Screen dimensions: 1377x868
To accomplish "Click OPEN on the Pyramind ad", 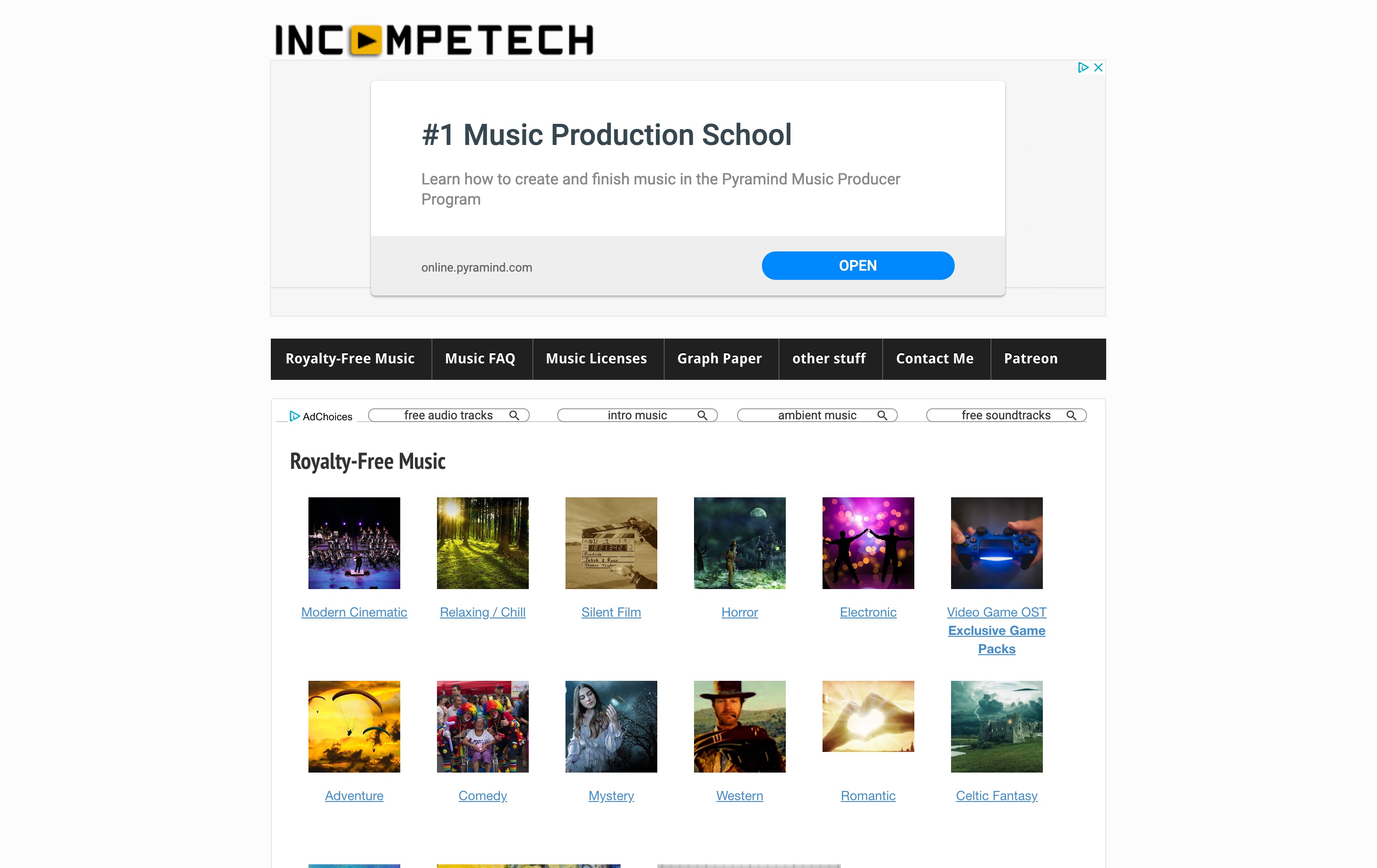I will tap(857, 266).
